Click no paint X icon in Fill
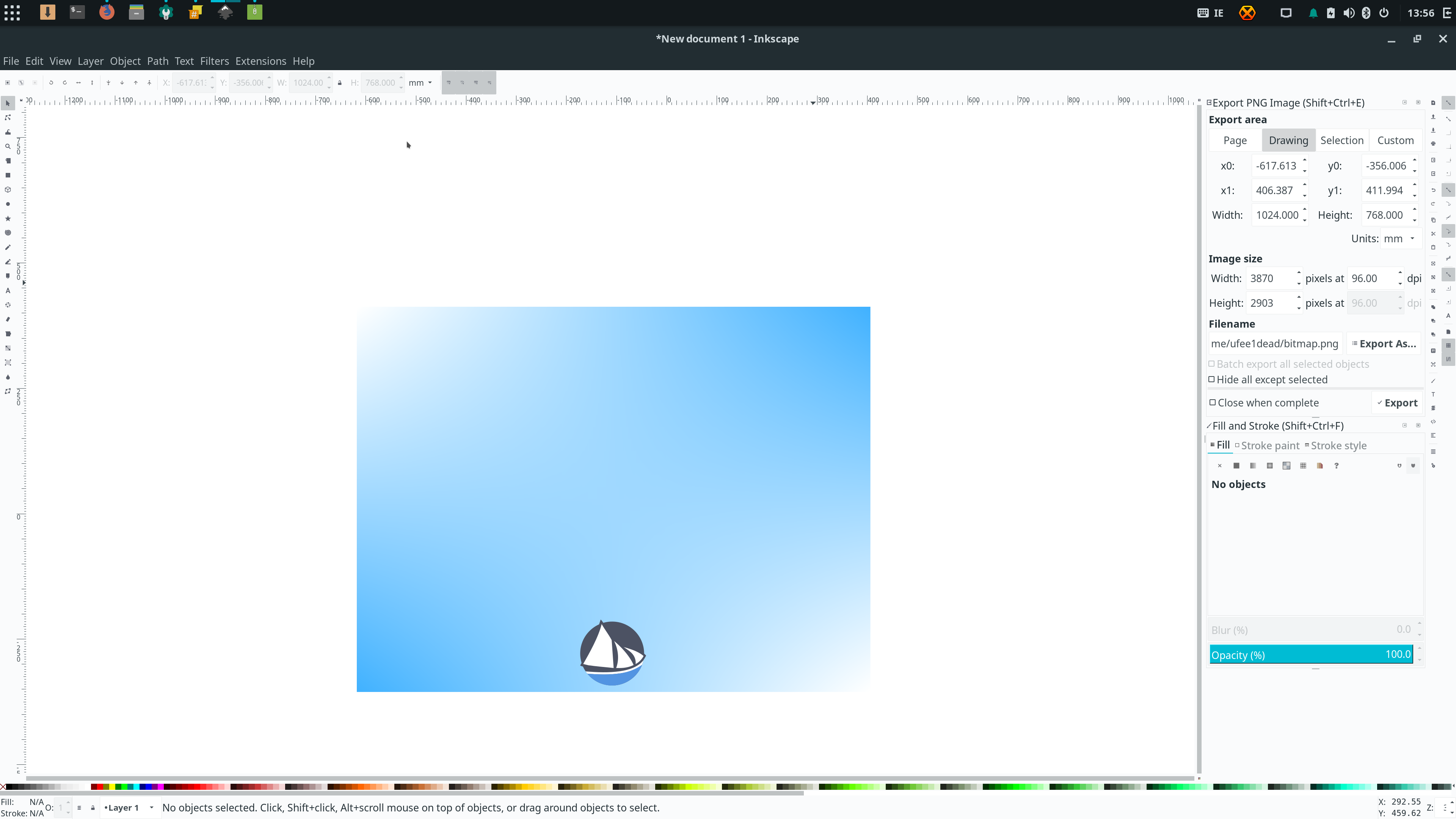Image resolution: width=1456 pixels, height=819 pixels. tap(1220, 466)
